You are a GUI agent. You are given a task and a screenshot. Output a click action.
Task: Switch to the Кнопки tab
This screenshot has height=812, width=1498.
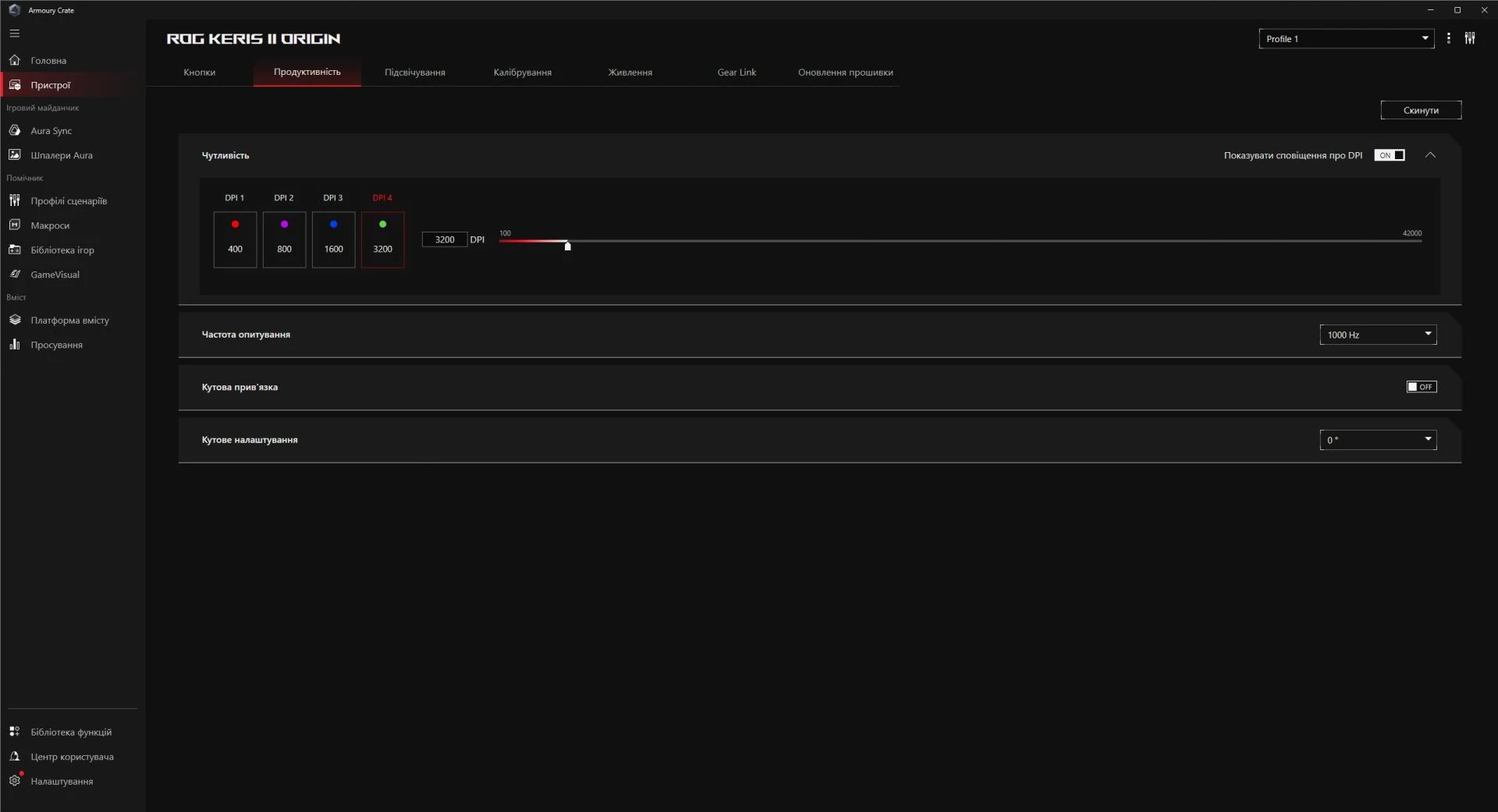coord(200,73)
